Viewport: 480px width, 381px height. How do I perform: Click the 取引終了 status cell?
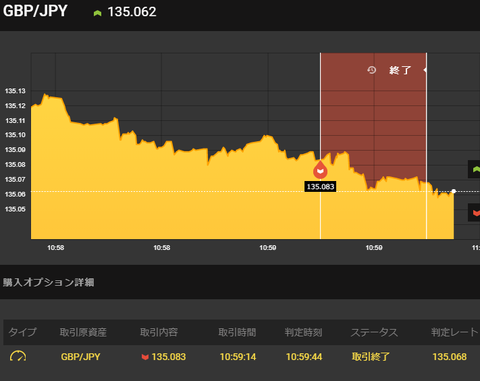click(371, 357)
